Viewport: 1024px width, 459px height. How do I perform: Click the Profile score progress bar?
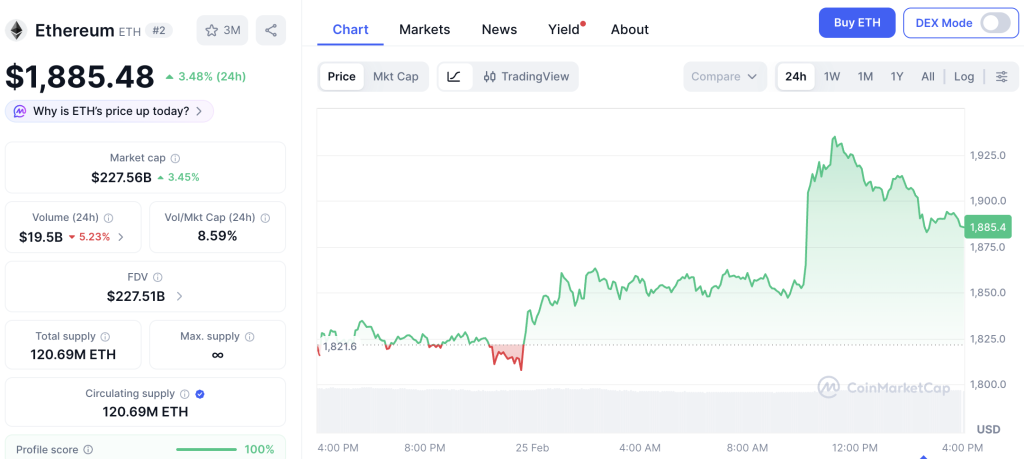click(206, 449)
